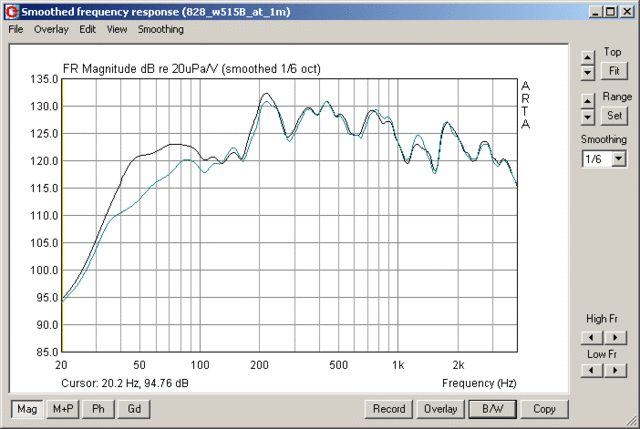Click Low Fr left arrow
The width and height of the screenshot is (640, 429).
tap(591, 370)
